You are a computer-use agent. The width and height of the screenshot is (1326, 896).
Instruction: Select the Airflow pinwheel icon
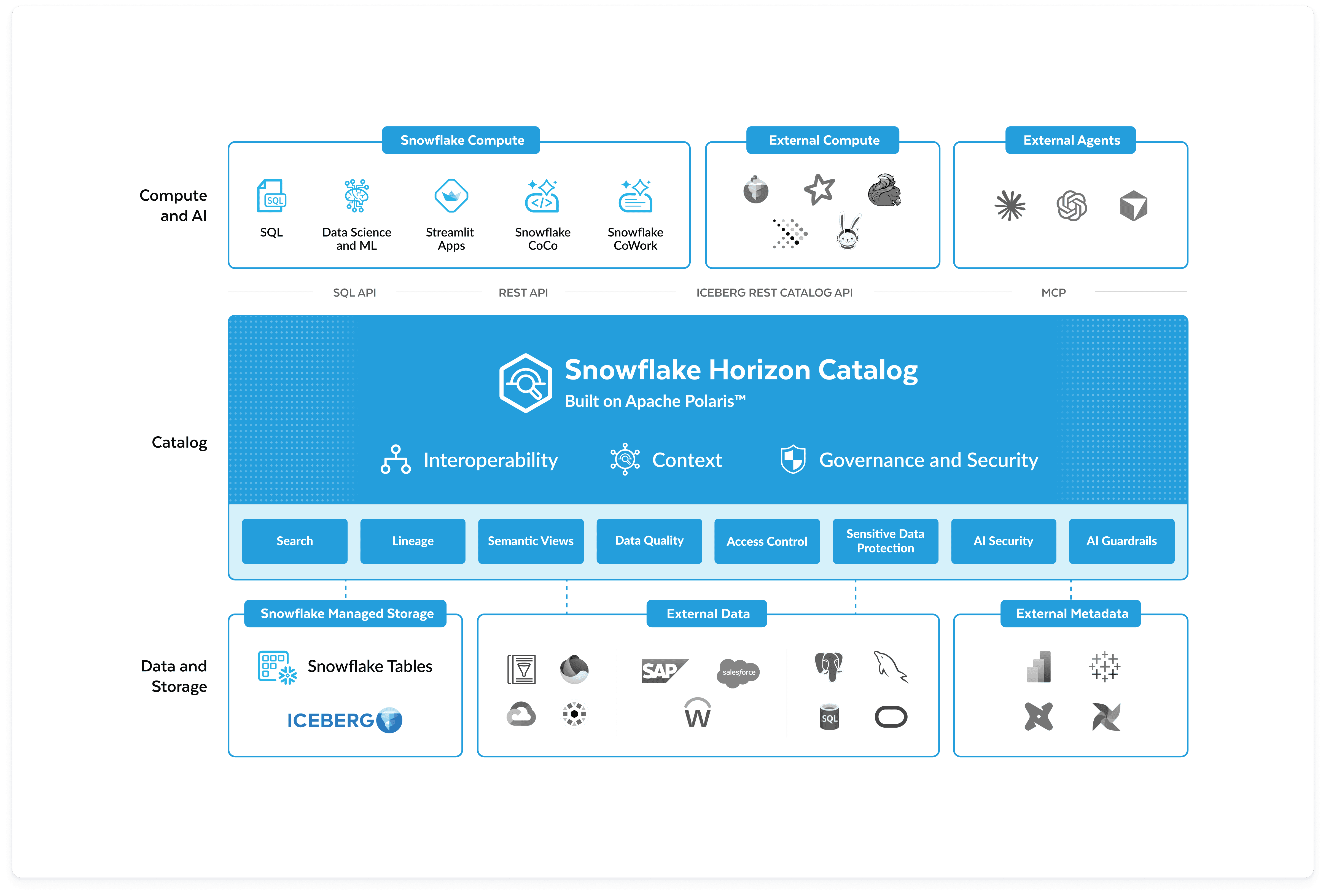point(1106,717)
